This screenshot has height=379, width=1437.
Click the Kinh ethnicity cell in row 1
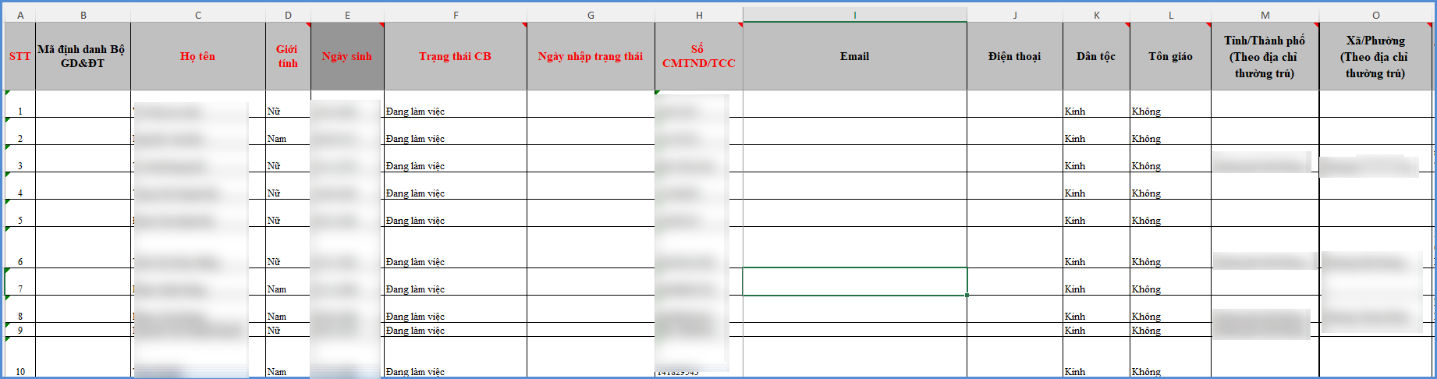(x=1096, y=104)
